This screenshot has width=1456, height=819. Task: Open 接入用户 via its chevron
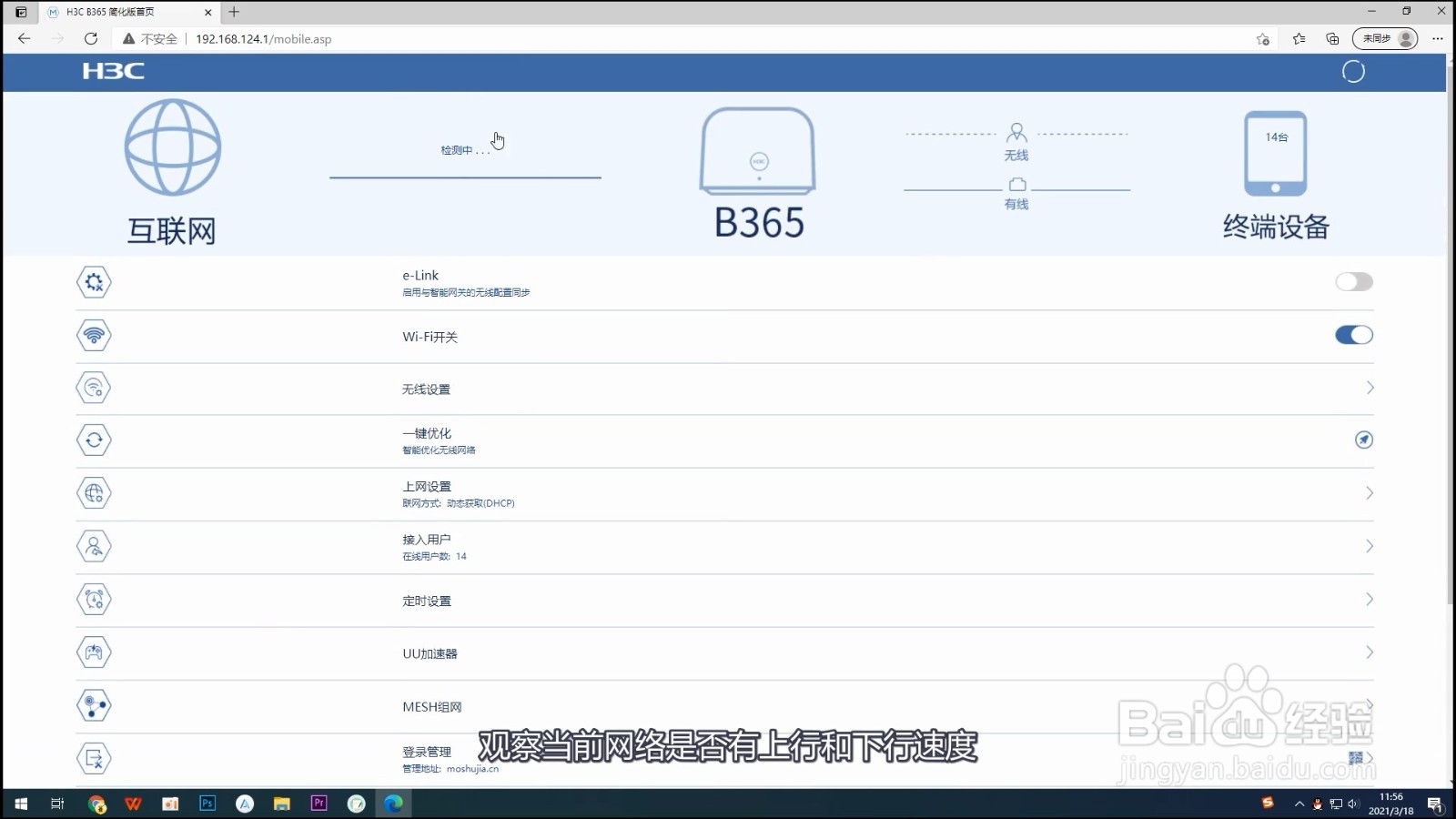point(1370,546)
